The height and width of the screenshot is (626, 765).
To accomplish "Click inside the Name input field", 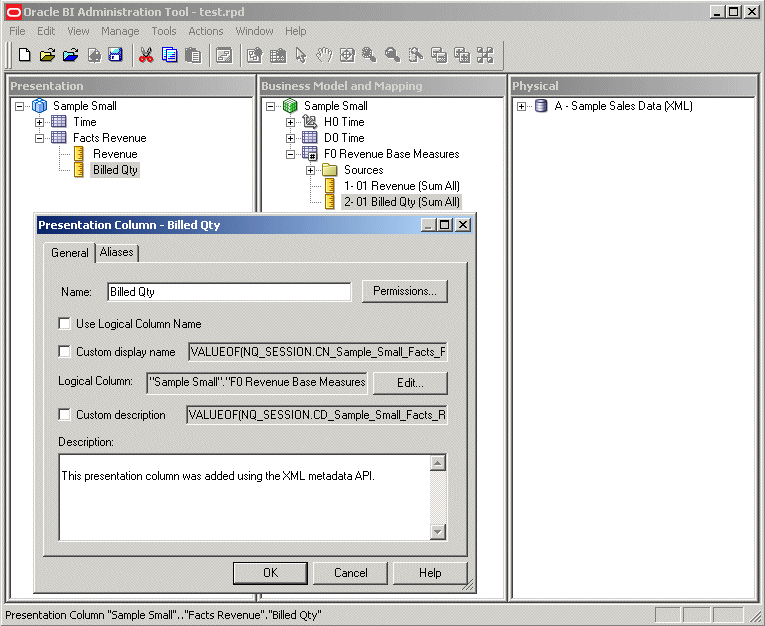I will pyautogui.click(x=229, y=292).
